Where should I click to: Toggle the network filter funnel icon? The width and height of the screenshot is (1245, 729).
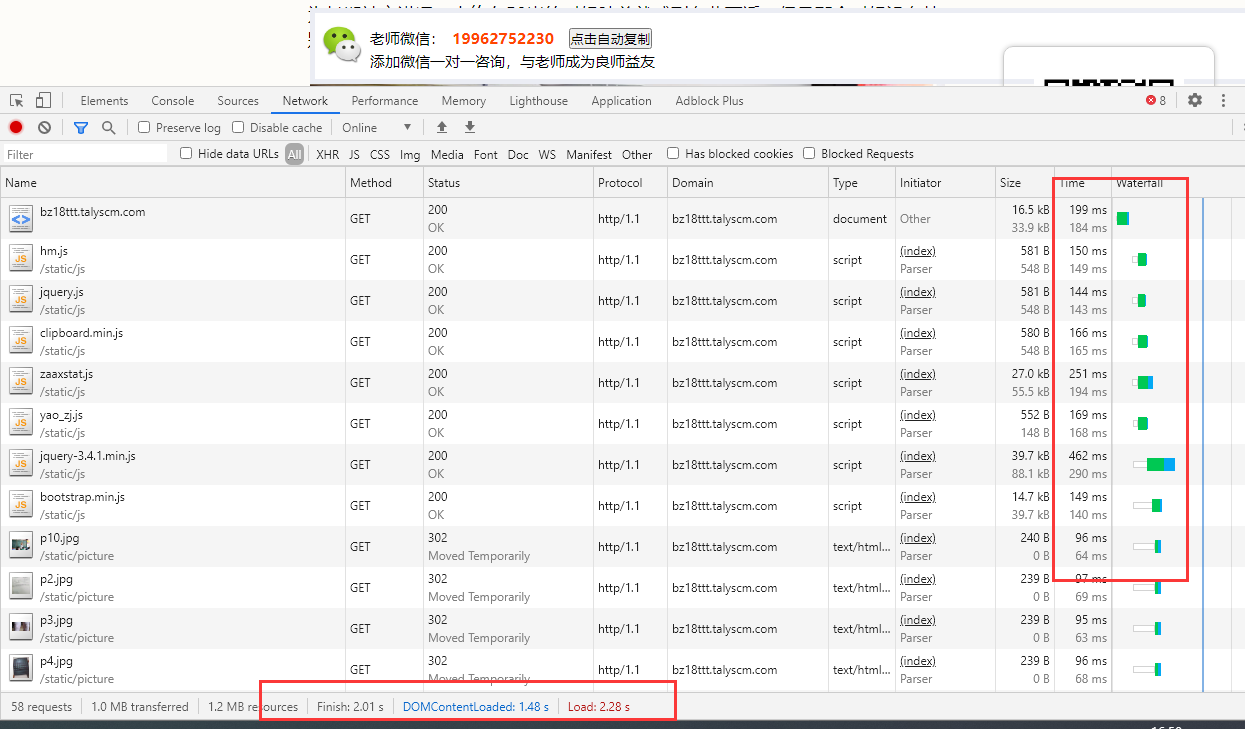coord(81,128)
